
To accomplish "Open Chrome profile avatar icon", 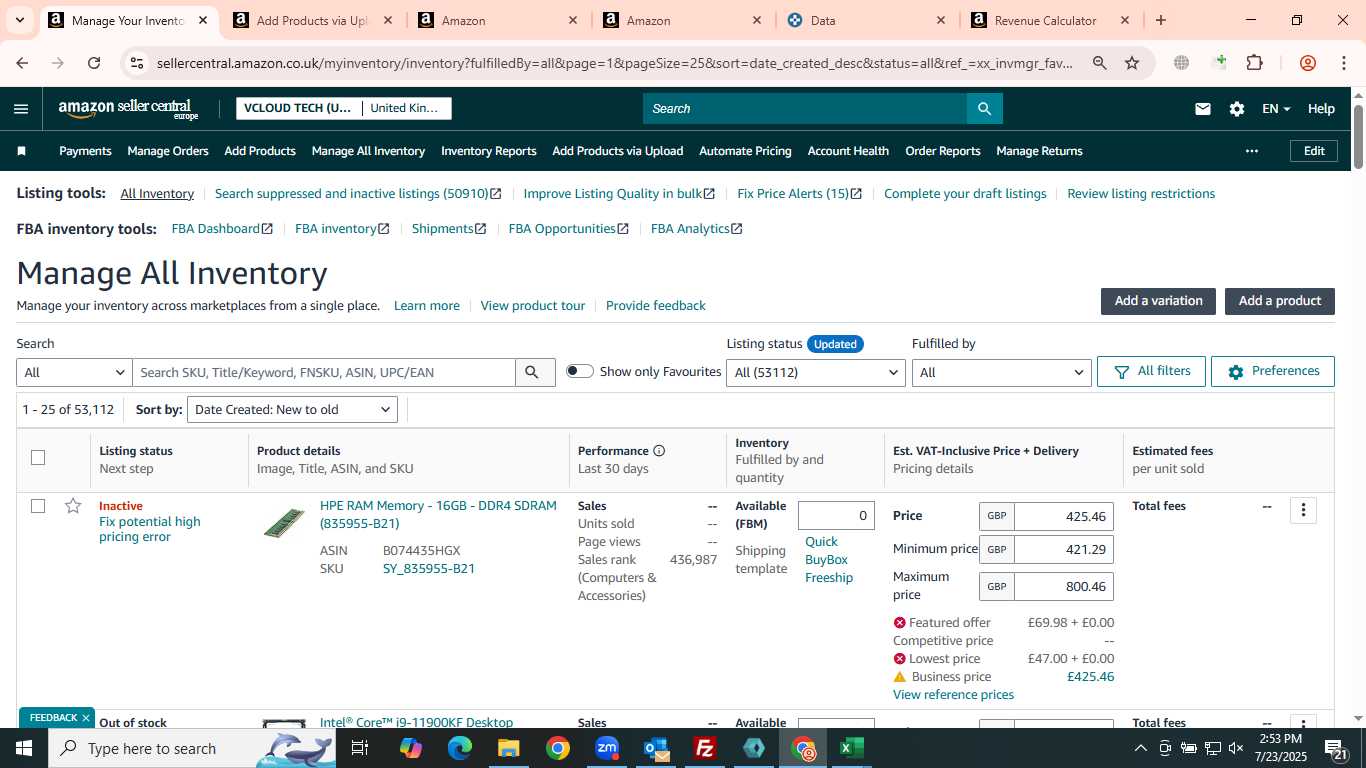I will [x=1307, y=63].
